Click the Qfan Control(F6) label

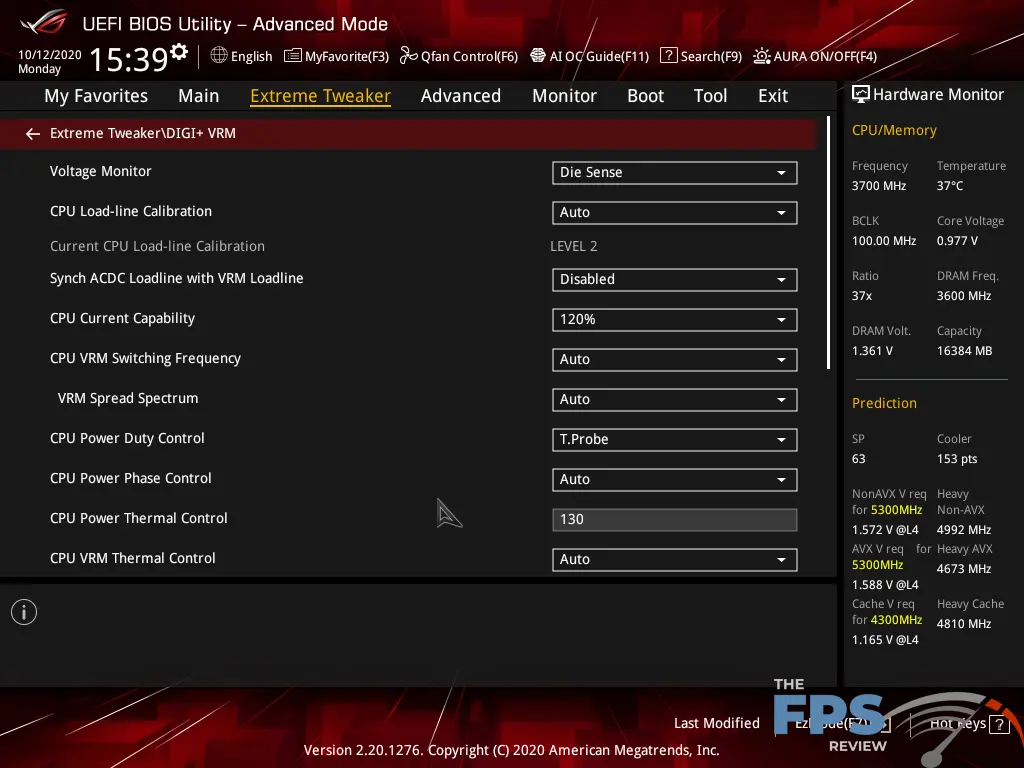point(470,56)
